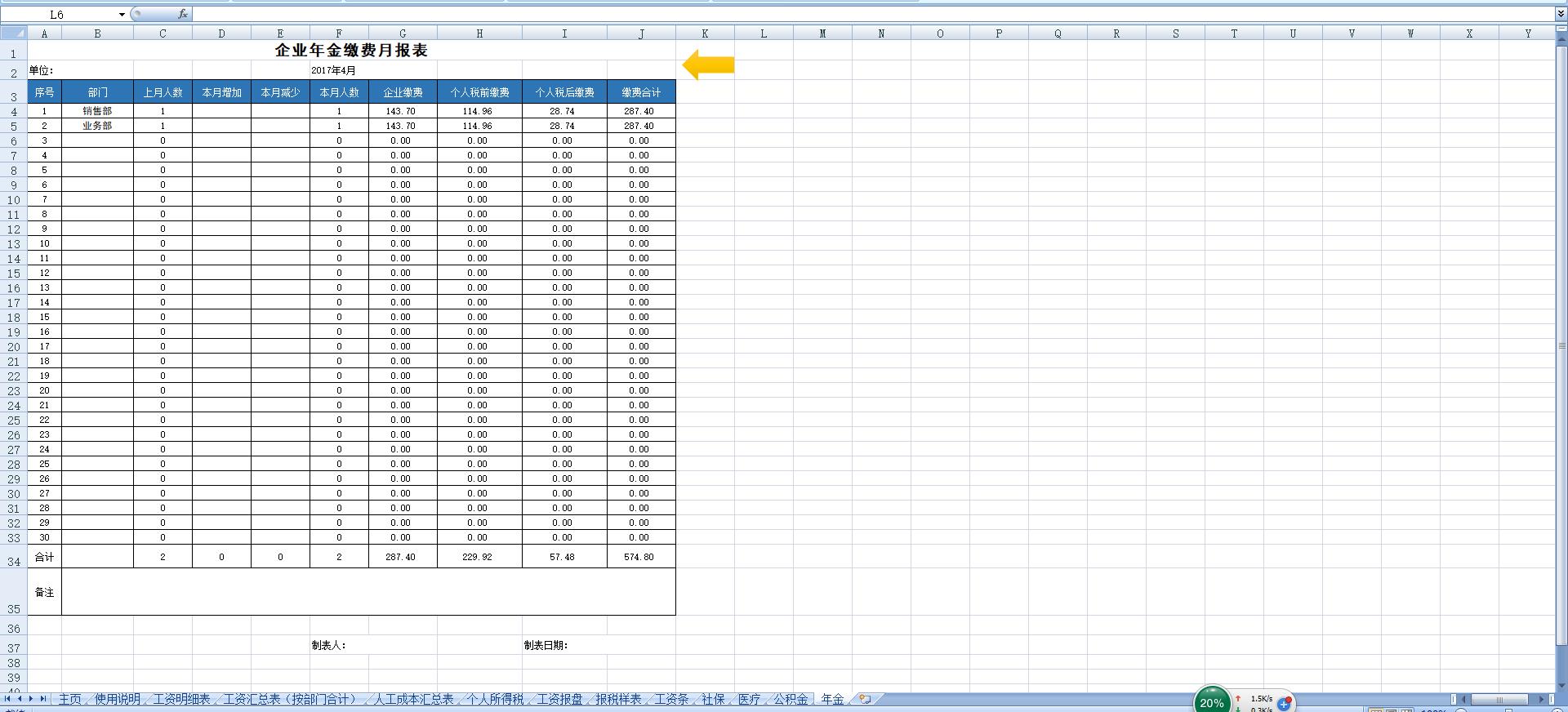Click the insert function fx icon

pyautogui.click(x=183, y=14)
